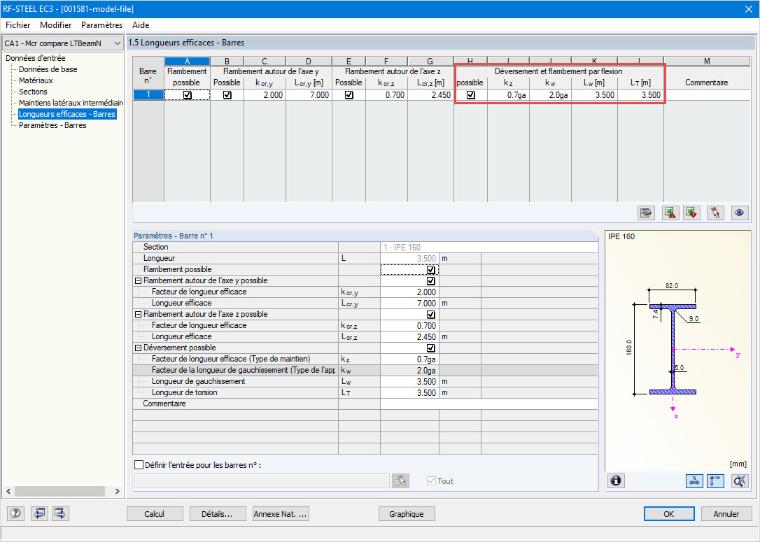Screen dimensions: 760x542
Task: Toggle 'Flambement autour de l'axe y possible' checkbox
Action: (x=430, y=281)
